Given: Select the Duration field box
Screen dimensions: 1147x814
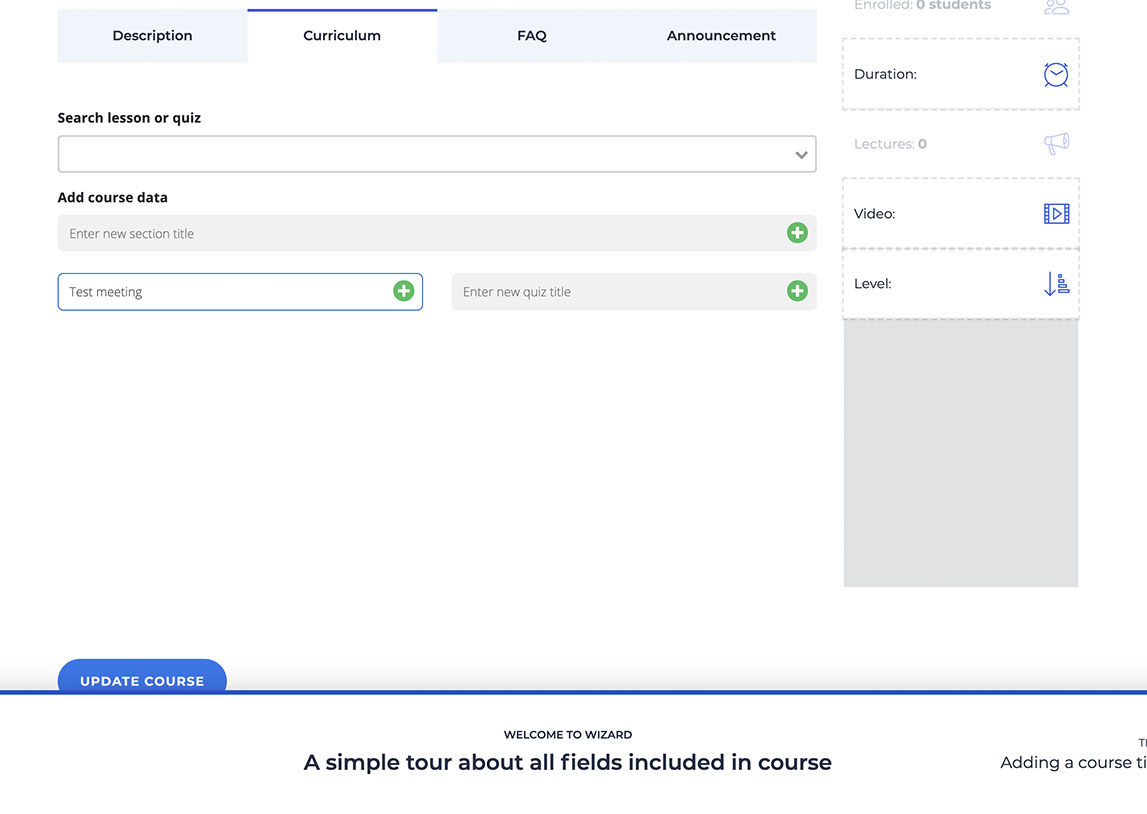Looking at the screenshot, I should 940,74.
